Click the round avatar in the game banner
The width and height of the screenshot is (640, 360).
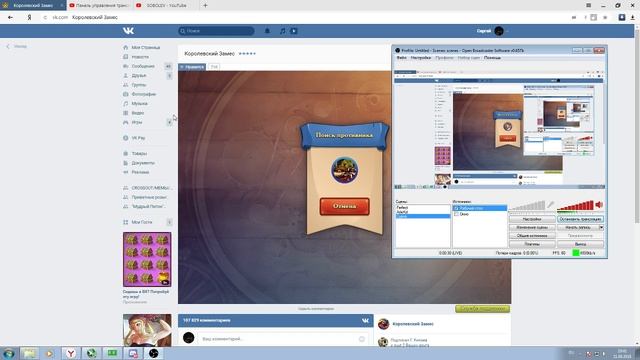coord(344,170)
